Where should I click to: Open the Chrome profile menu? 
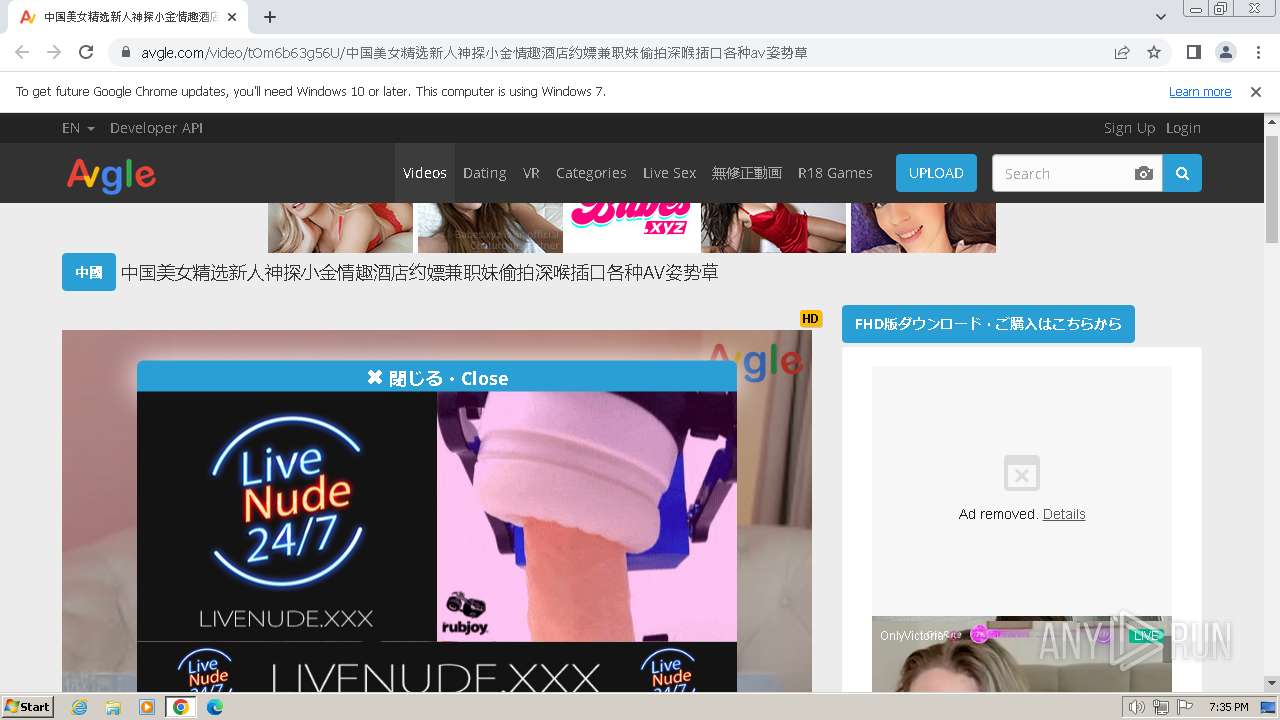pyautogui.click(x=1225, y=52)
